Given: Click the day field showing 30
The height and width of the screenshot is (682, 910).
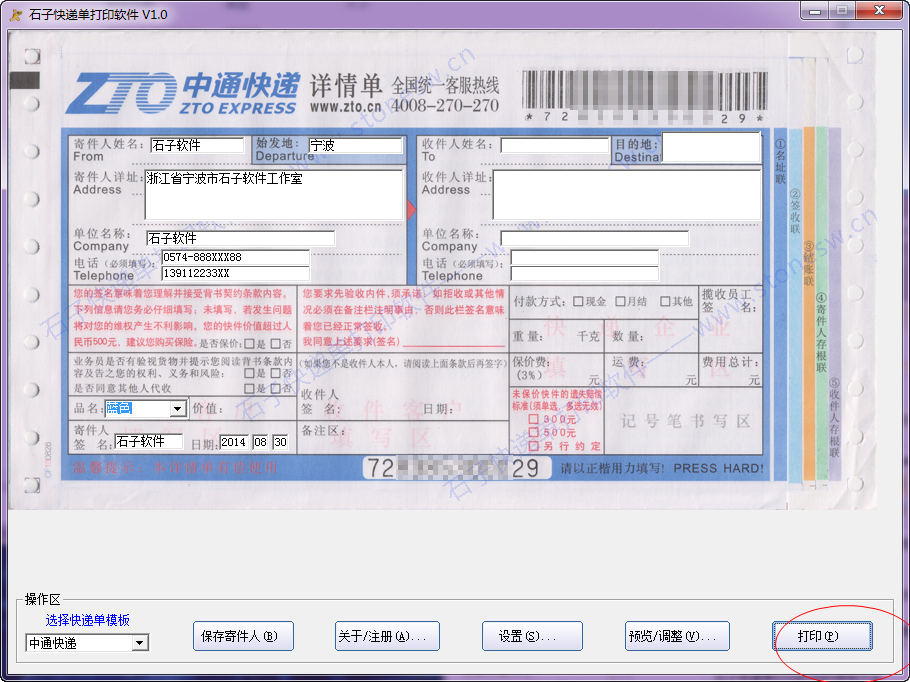Looking at the screenshot, I should coord(280,442).
